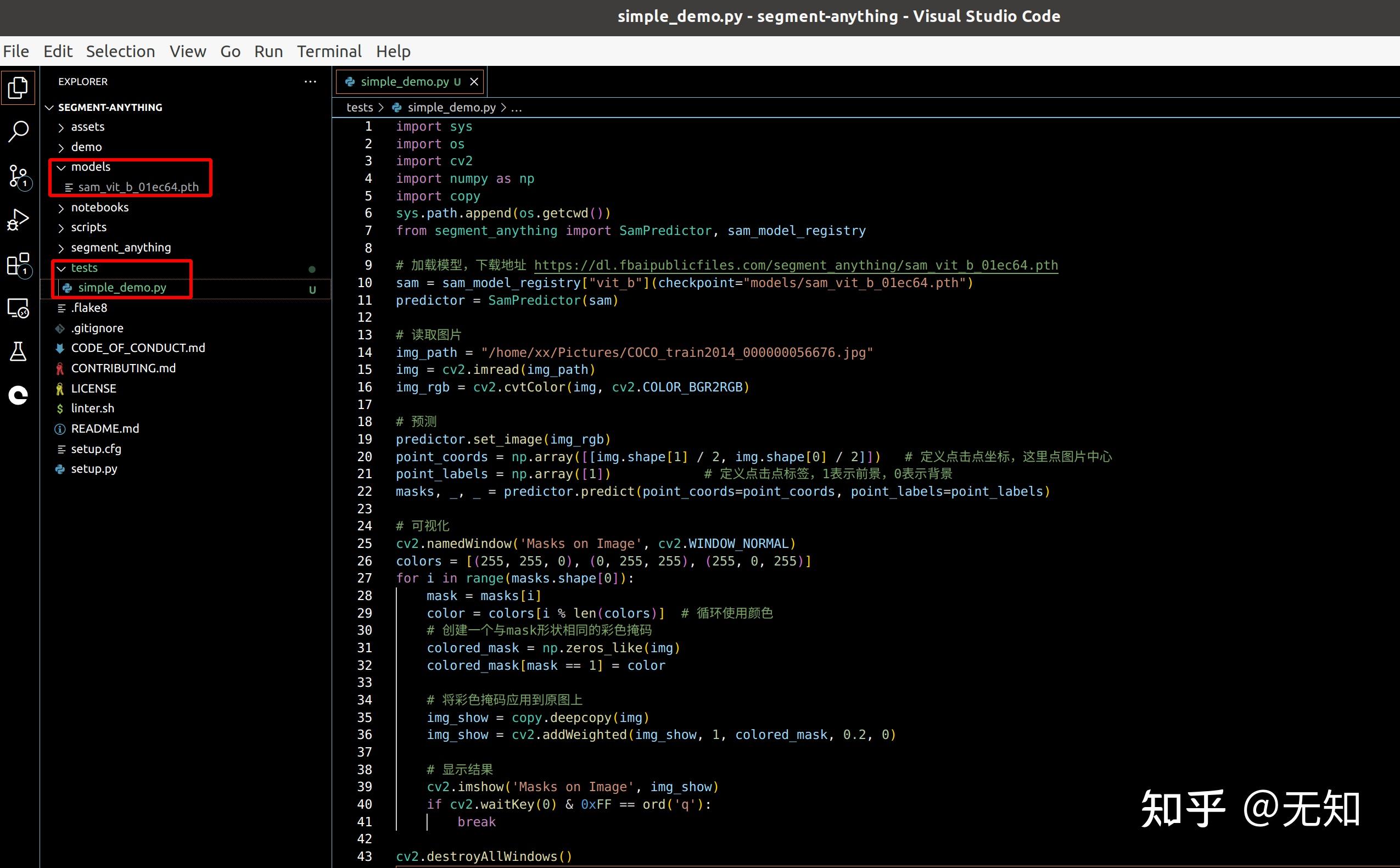
Task: Click the tests breadcrumb segment
Action: tap(359, 108)
